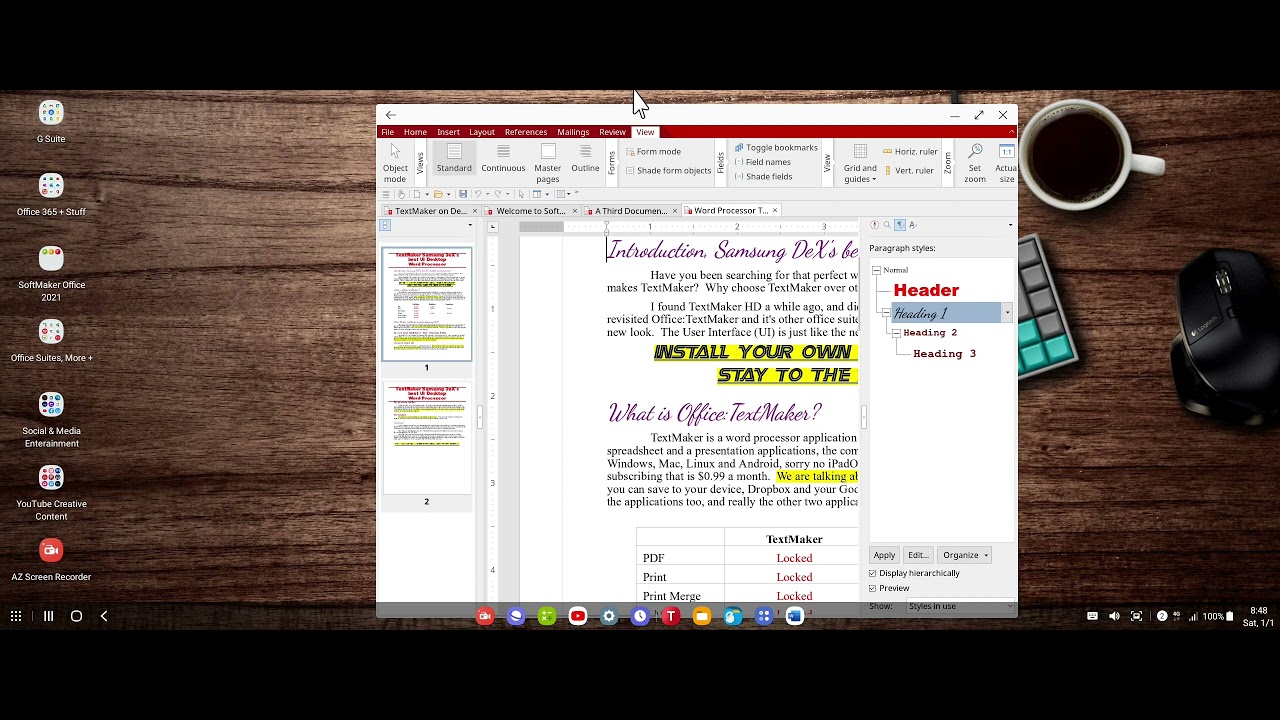
Task: Click the new document icon in the quick toolbar
Action: [x=417, y=194]
